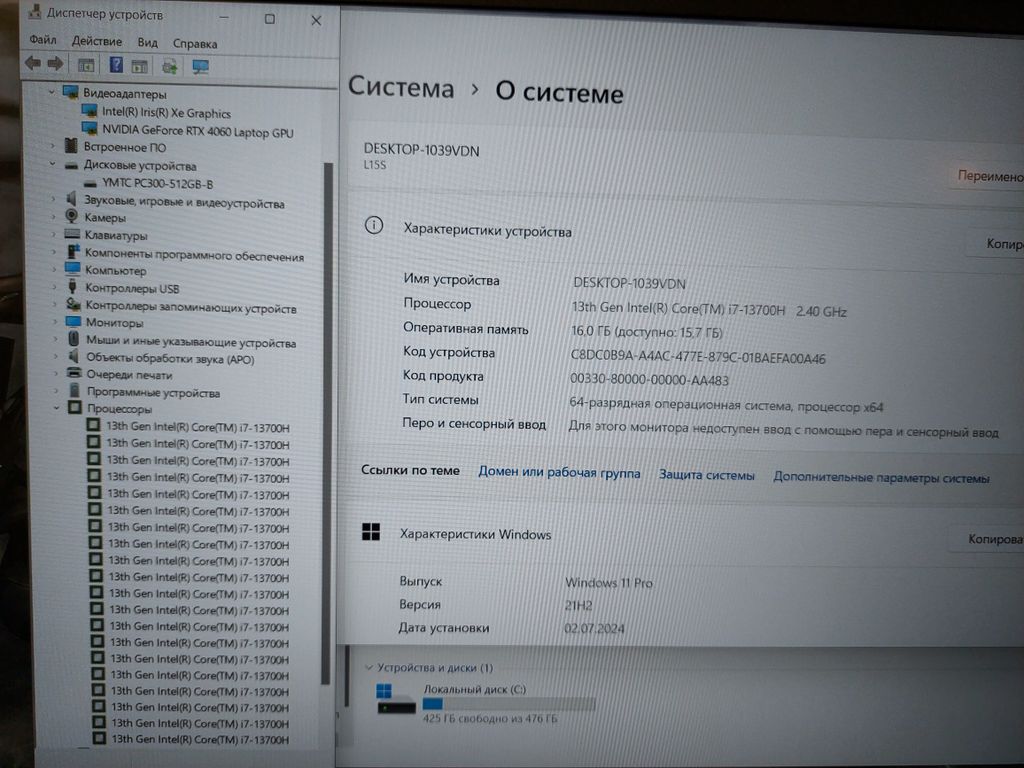Collapse the Процессоры category
1024x768 pixels.
(56, 408)
